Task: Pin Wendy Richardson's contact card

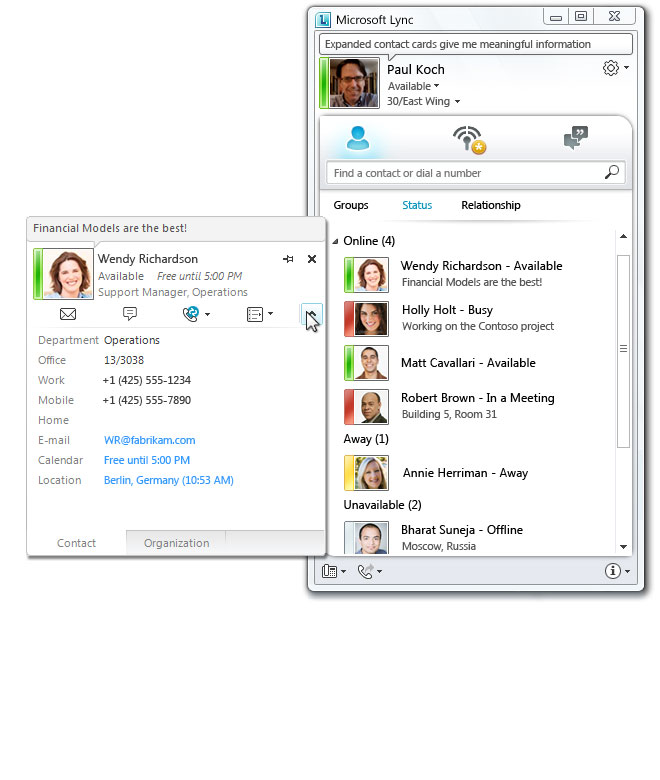Action: (x=288, y=259)
